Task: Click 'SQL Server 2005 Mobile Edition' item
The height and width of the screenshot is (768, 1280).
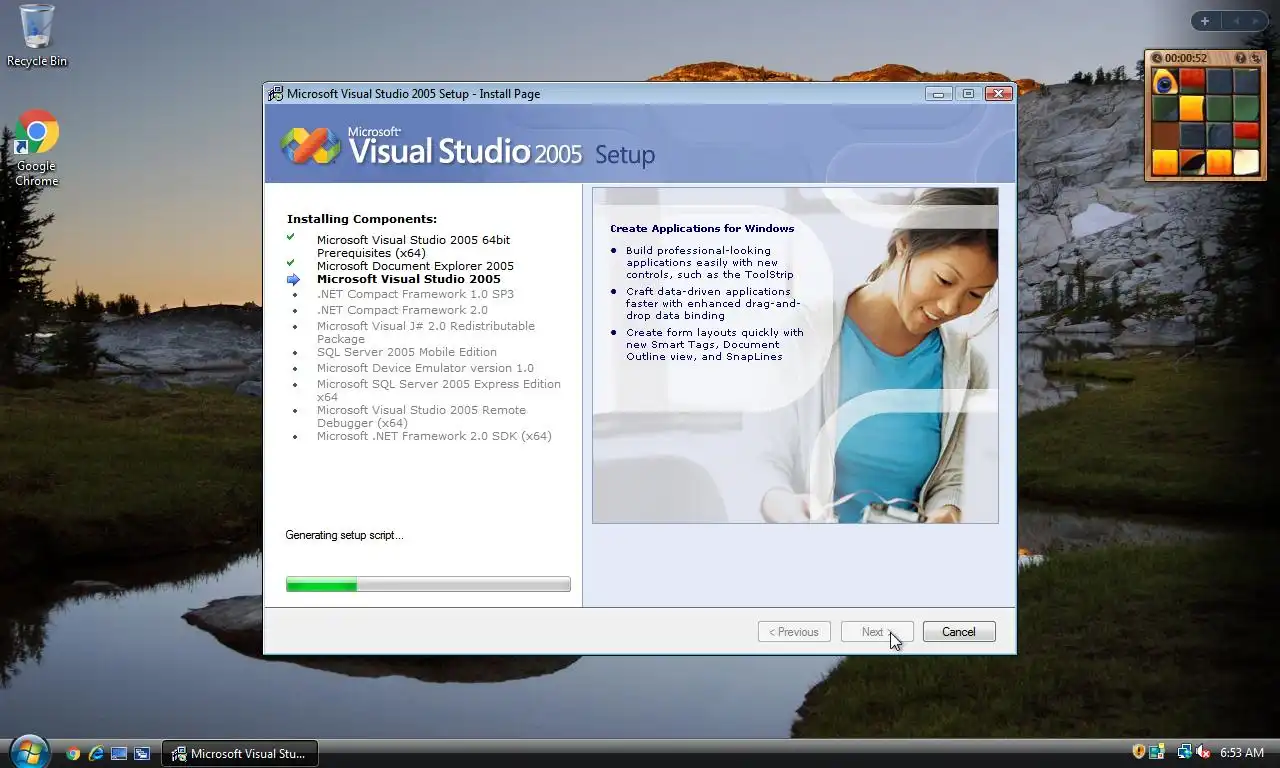Action: tap(407, 352)
